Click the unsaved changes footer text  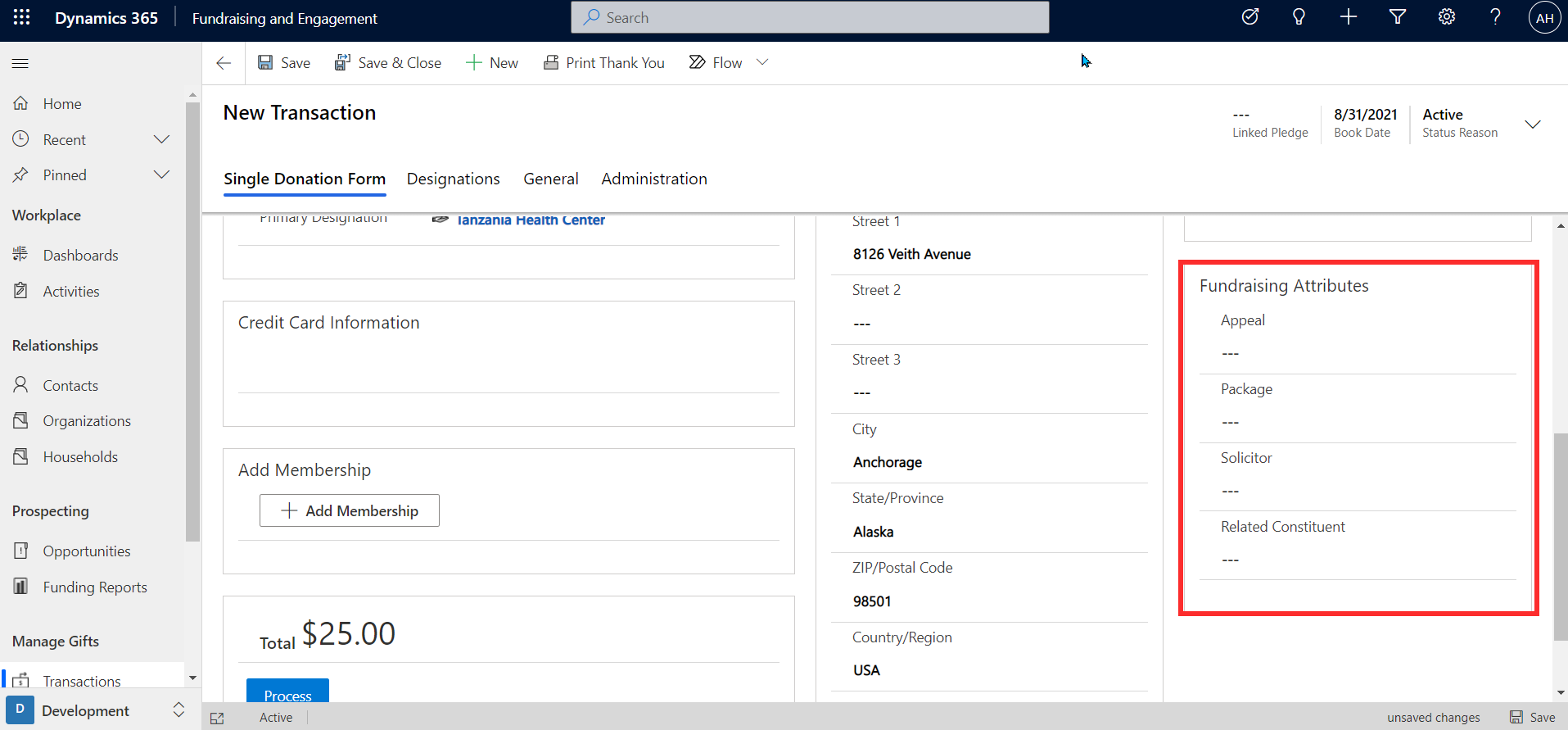[1434, 718]
